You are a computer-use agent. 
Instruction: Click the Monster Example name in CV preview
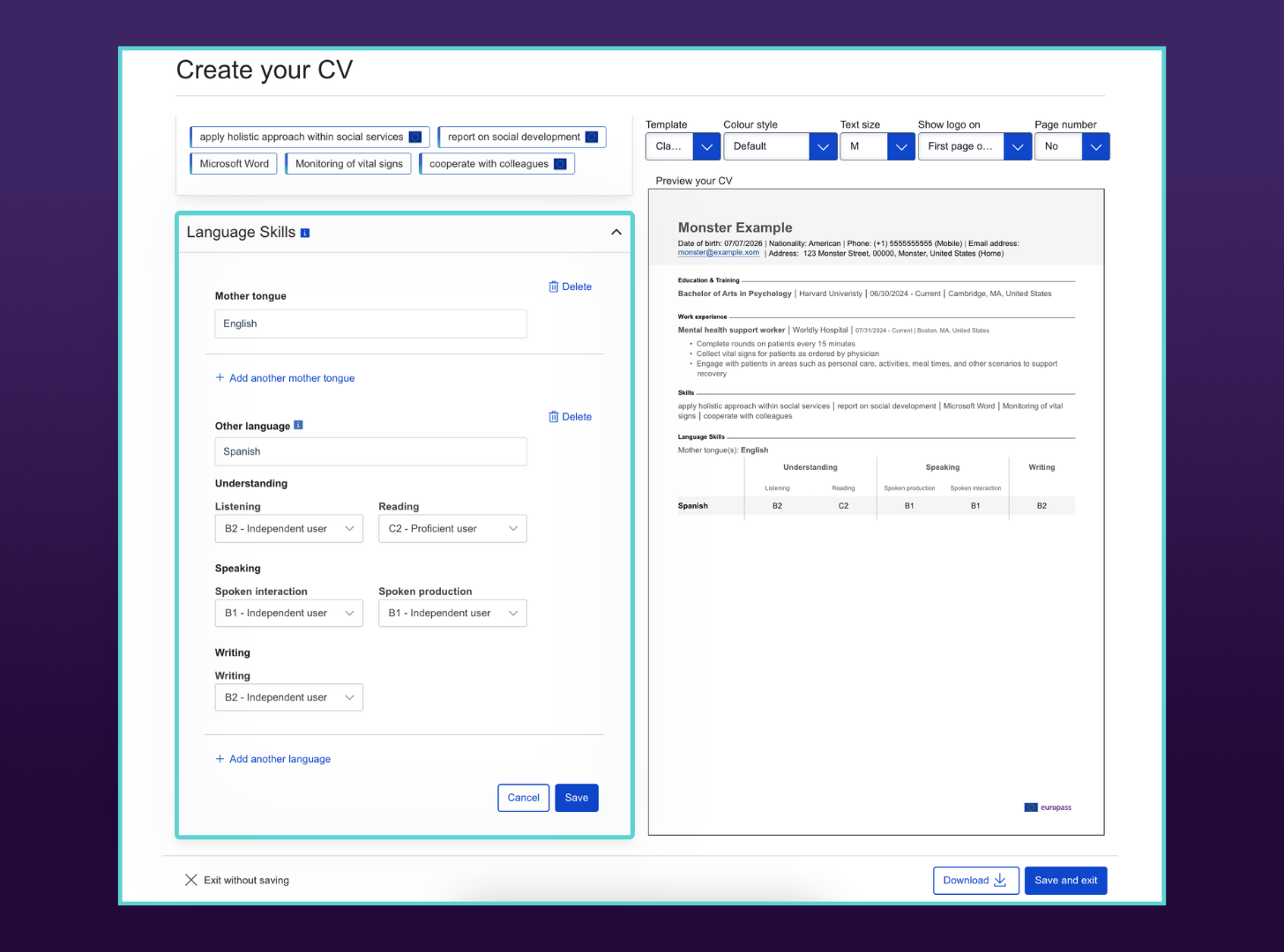pyautogui.click(x=735, y=227)
